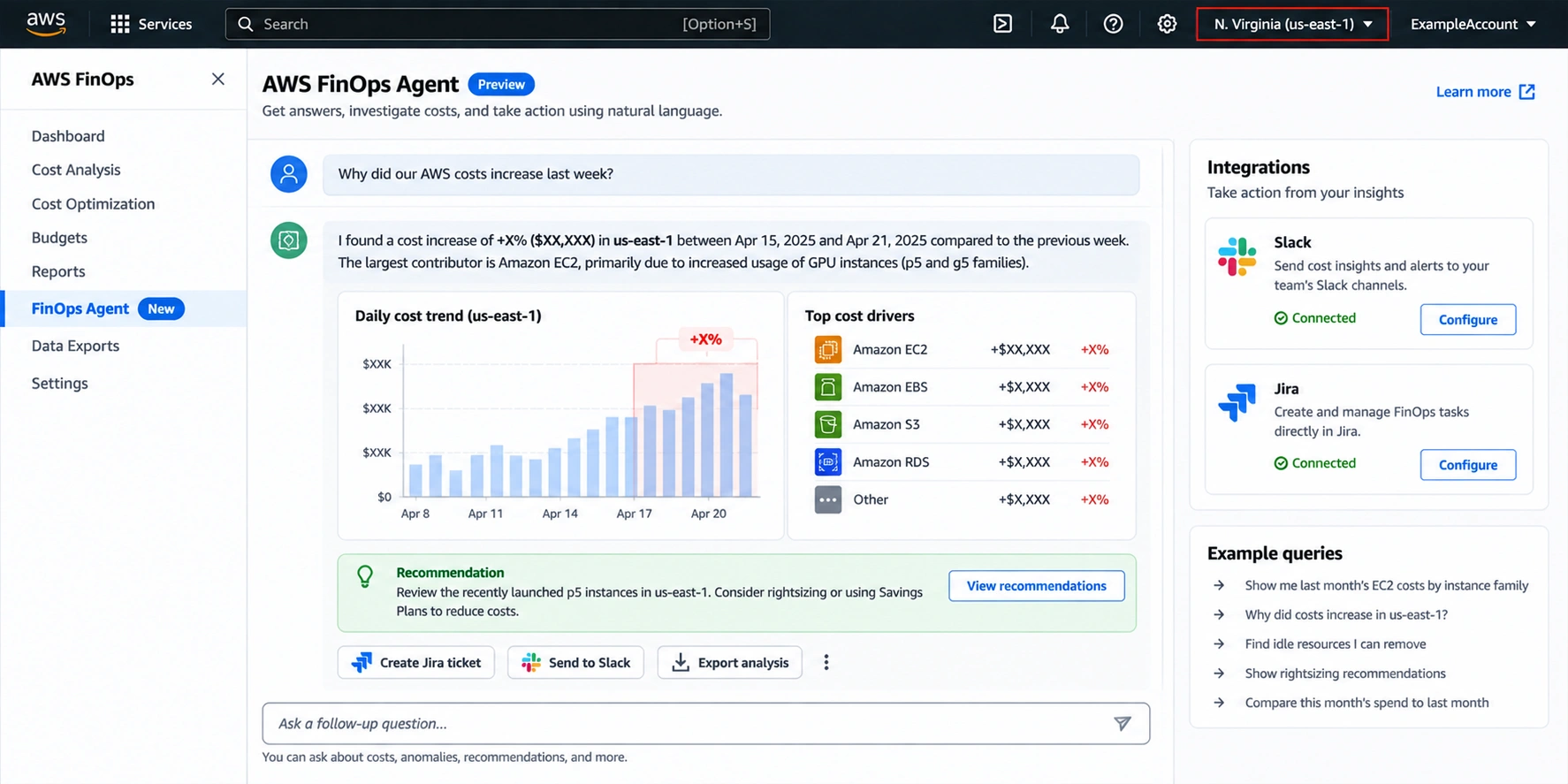Open Budgets in sidebar

pos(59,238)
